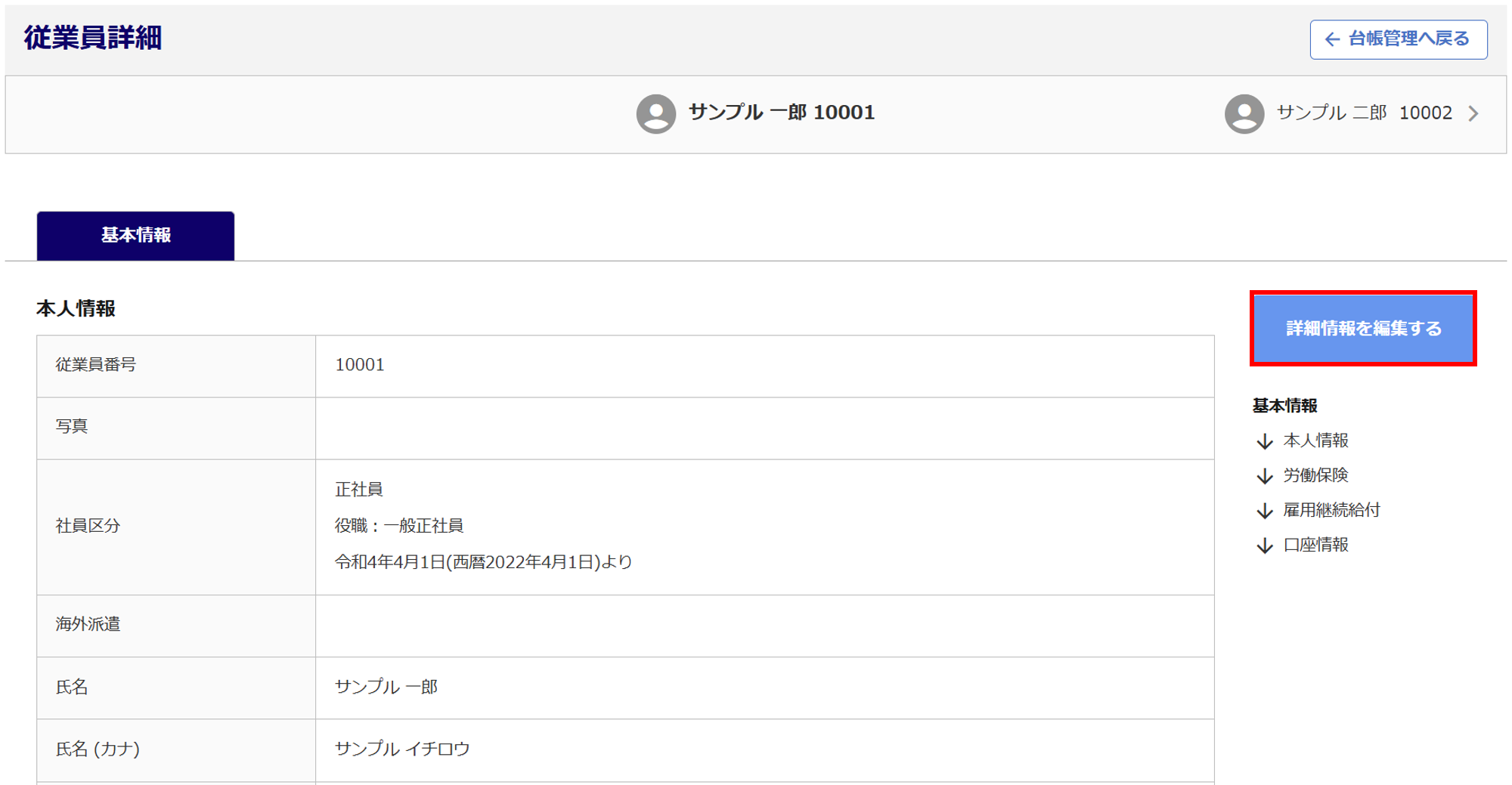Select the 基本情報 tab
The image size is (1512, 785).
pyautogui.click(x=135, y=236)
